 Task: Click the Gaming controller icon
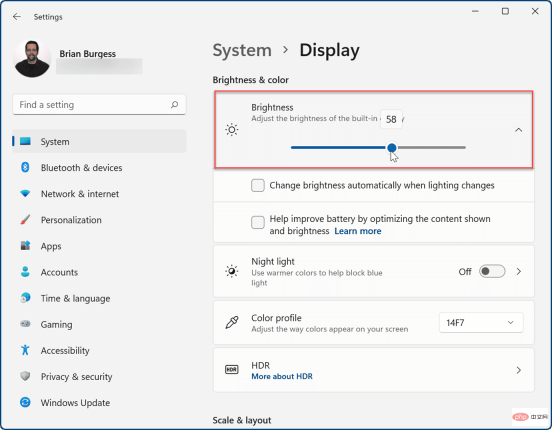click(x=25, y=324)
